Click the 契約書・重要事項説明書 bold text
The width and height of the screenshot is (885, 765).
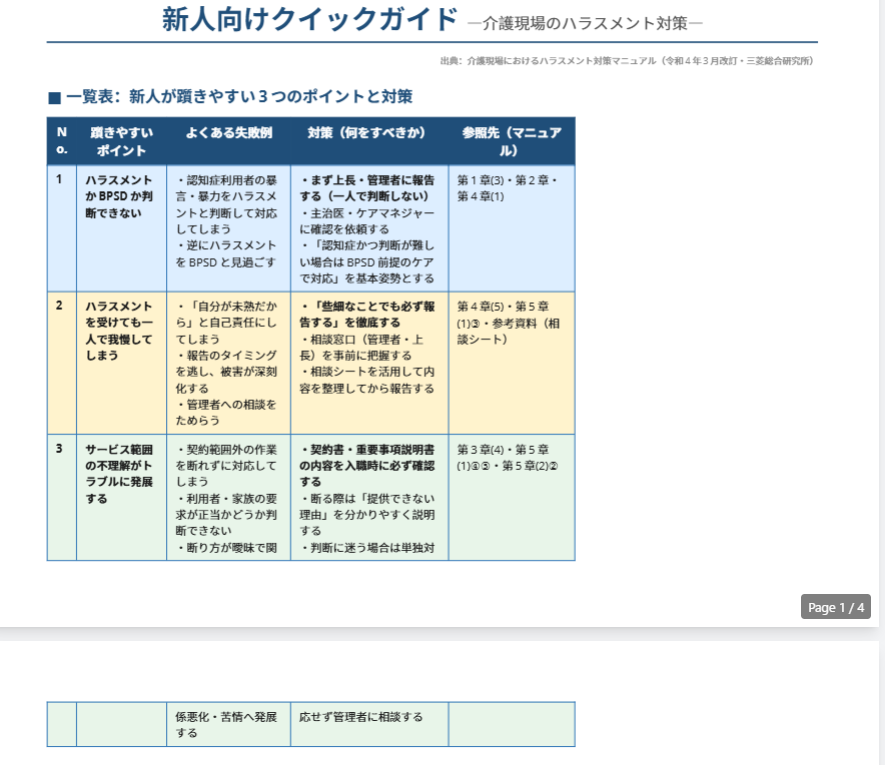click(367, 466)
